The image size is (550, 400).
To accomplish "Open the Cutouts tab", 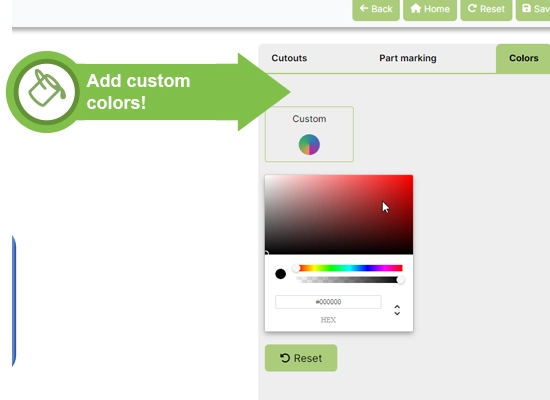I will (x=289, y=58).
